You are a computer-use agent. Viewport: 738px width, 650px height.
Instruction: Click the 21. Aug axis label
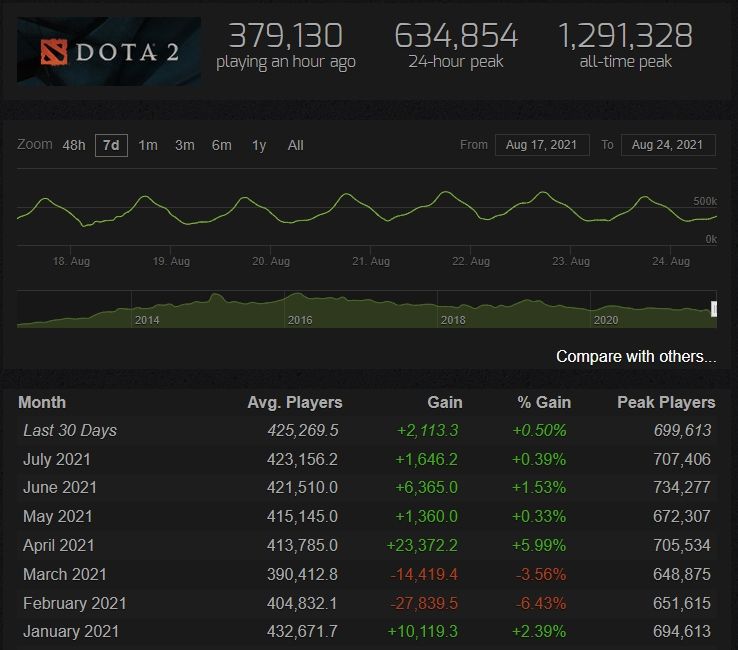click(371, 261)
